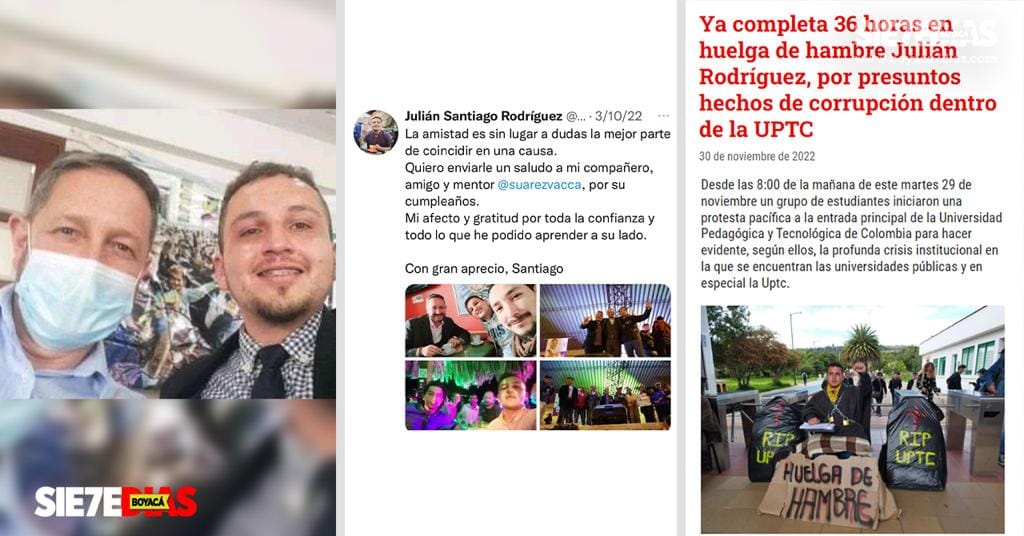The height and width of the screenshot is (536, 1024).
Task: Click the Julián Santiago Rodríguez display name
Action: (x=483, y=116)
